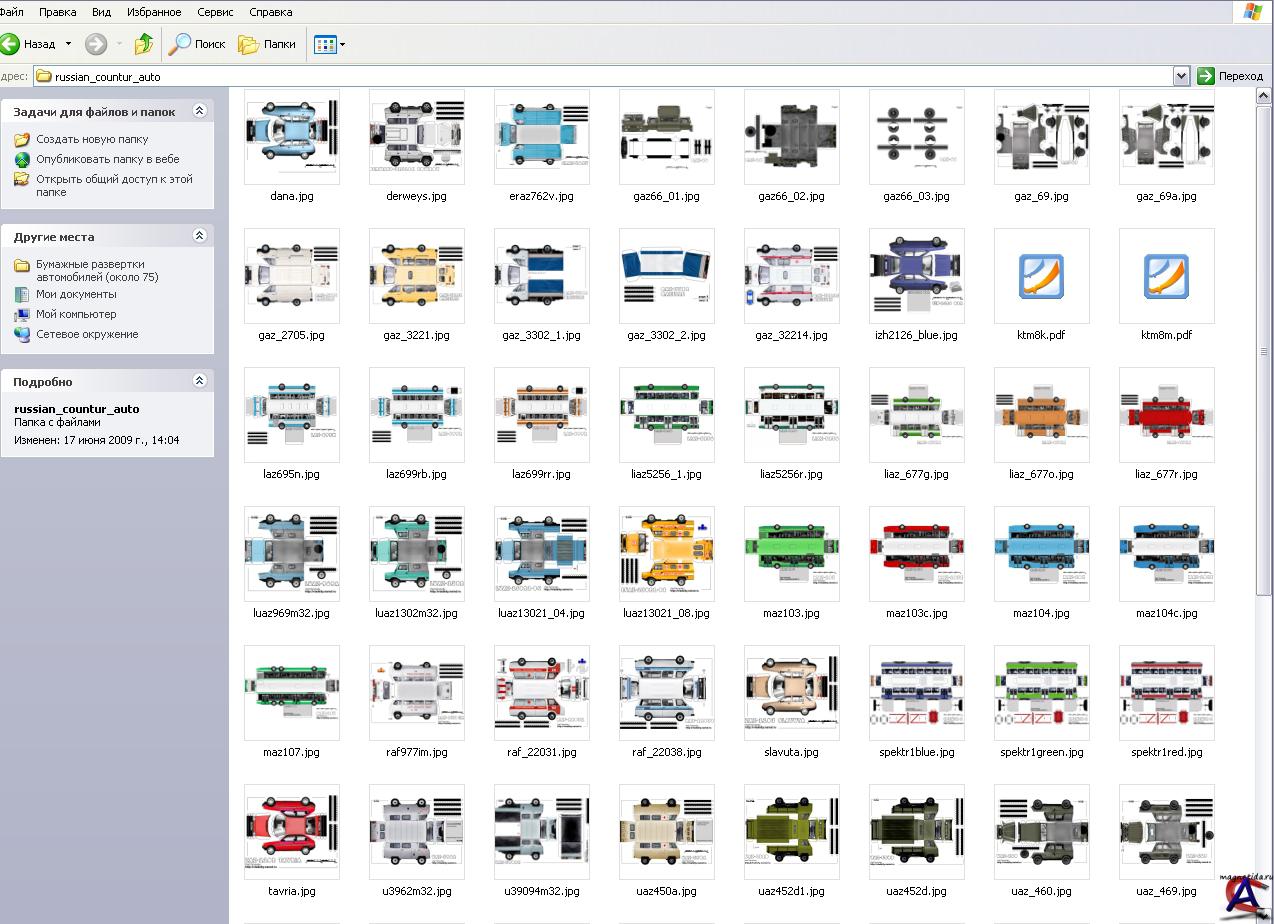The image size is (1274, 924).
Task: Click the Back (Назад) arrow button
Action: [x=10, y=44]
